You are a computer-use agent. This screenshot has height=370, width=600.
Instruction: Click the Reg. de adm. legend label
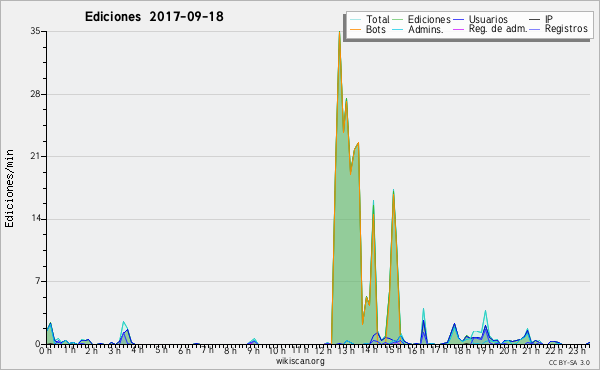click(498, 29)
